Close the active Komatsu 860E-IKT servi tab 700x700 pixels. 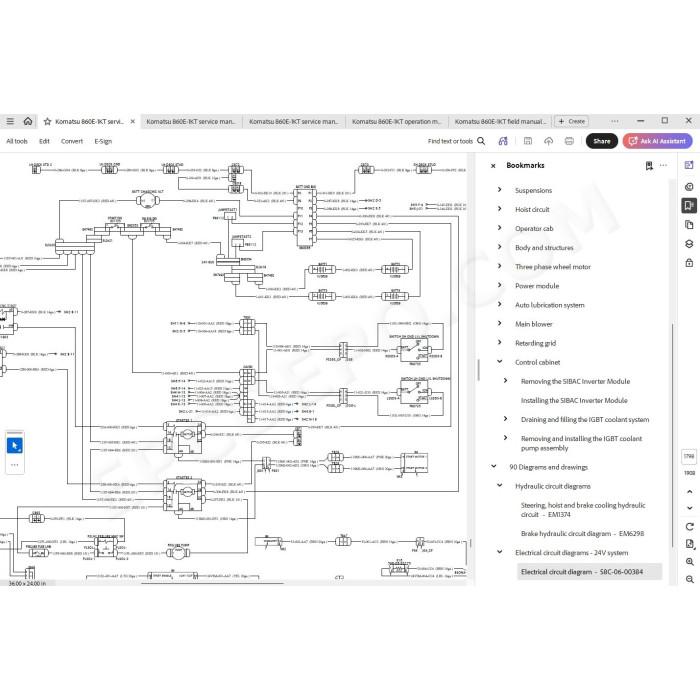pos(133,121)
